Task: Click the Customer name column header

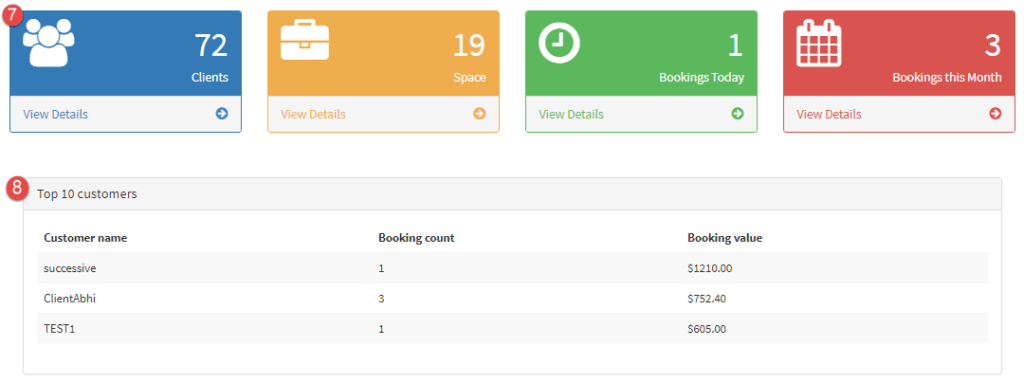Action: (x=86, y=238)
